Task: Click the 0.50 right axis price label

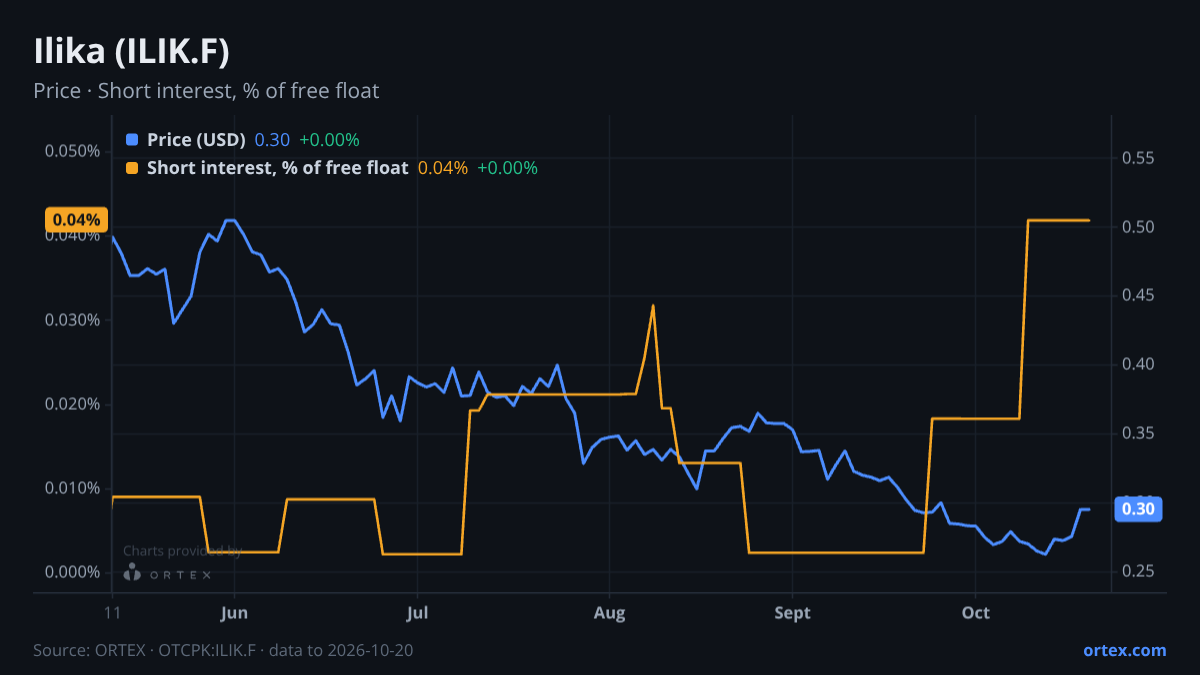Action: [x=1138, y=227]
